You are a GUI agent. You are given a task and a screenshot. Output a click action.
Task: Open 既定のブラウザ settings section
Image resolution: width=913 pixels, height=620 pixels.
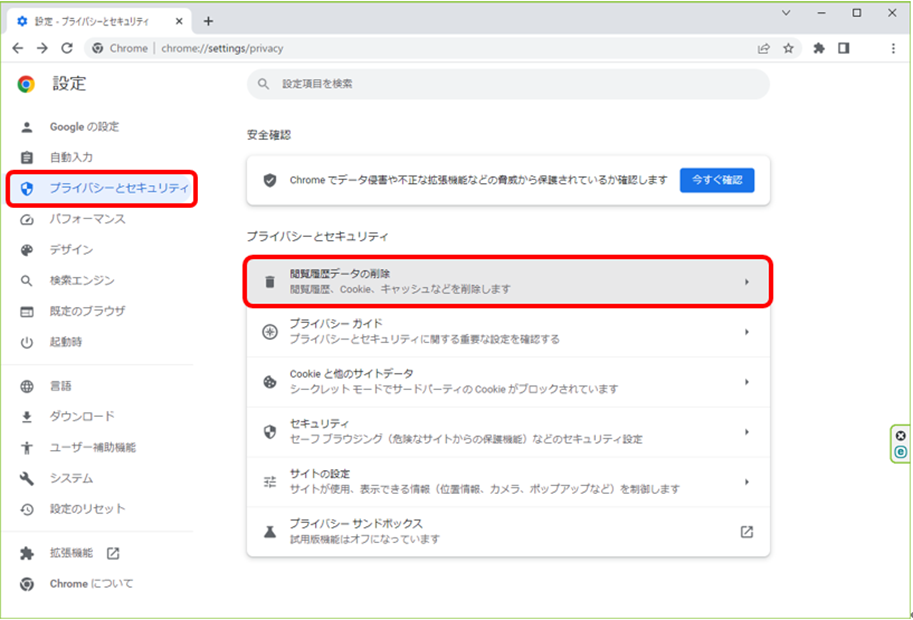click(87, 311)
